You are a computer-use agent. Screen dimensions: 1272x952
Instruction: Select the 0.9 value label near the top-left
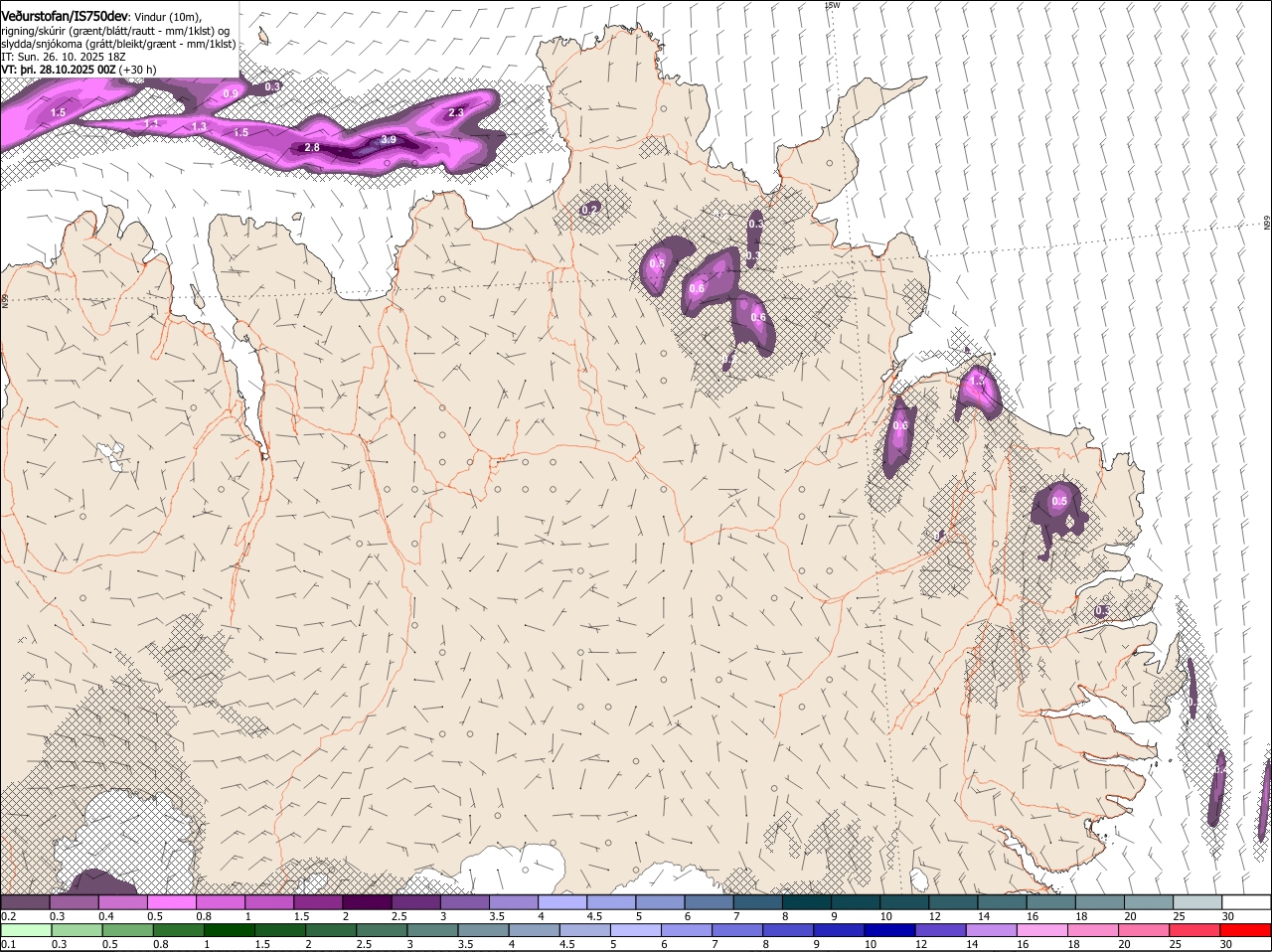[232, 93]
